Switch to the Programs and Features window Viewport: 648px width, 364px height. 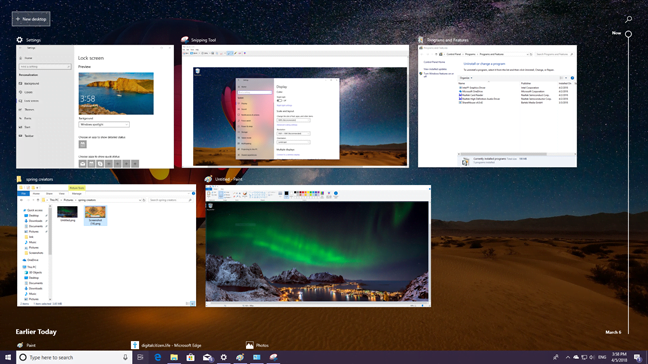[497, 106]
